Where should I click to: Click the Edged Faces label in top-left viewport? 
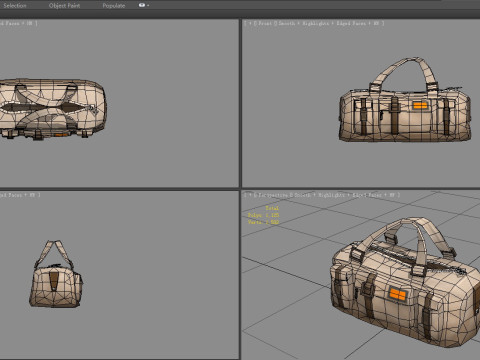11,23
